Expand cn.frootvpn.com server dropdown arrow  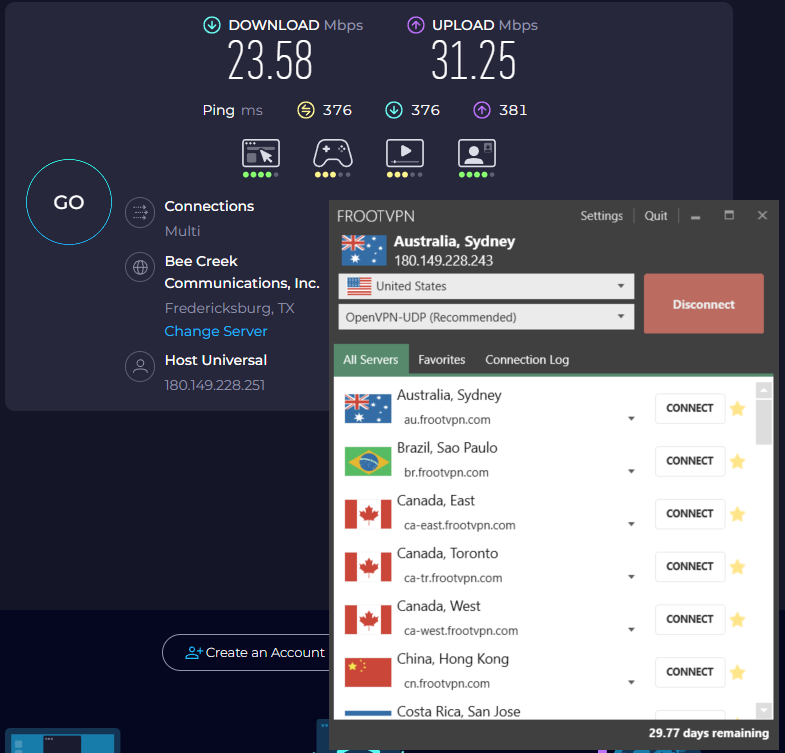tap(631, 682)
